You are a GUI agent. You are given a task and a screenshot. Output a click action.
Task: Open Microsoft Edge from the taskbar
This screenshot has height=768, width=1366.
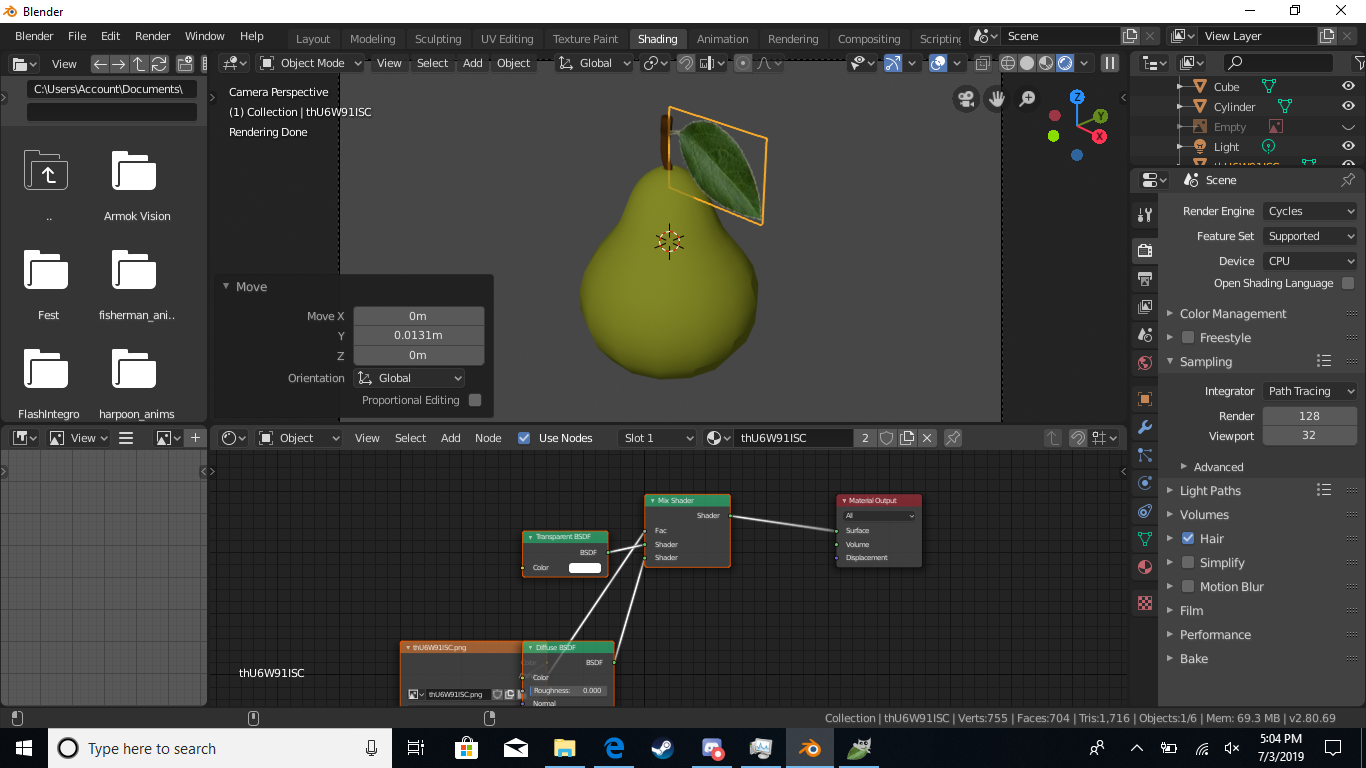click(x=613, y=748)
